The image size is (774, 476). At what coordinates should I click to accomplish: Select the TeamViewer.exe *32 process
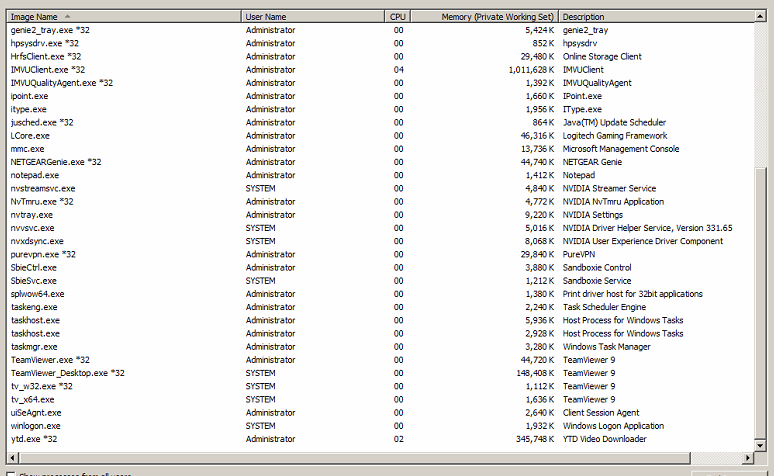tap(380, 360)
